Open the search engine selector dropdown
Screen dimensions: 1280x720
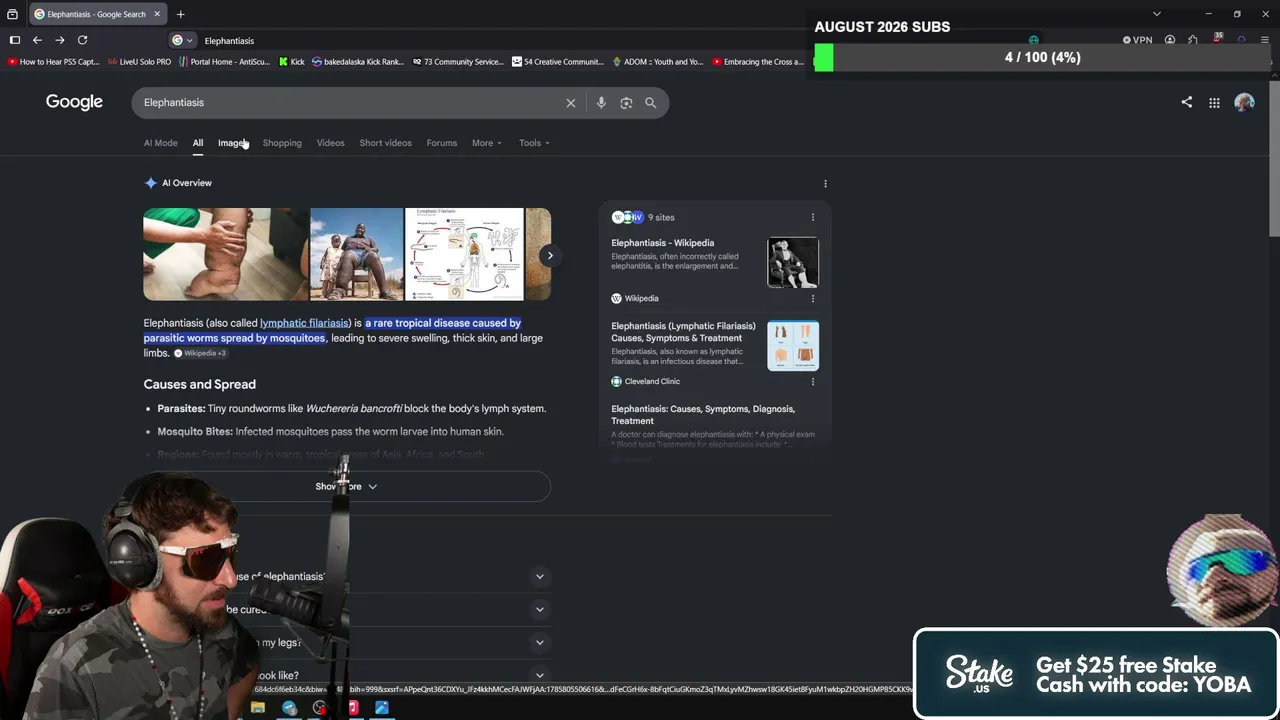point(181,40)
